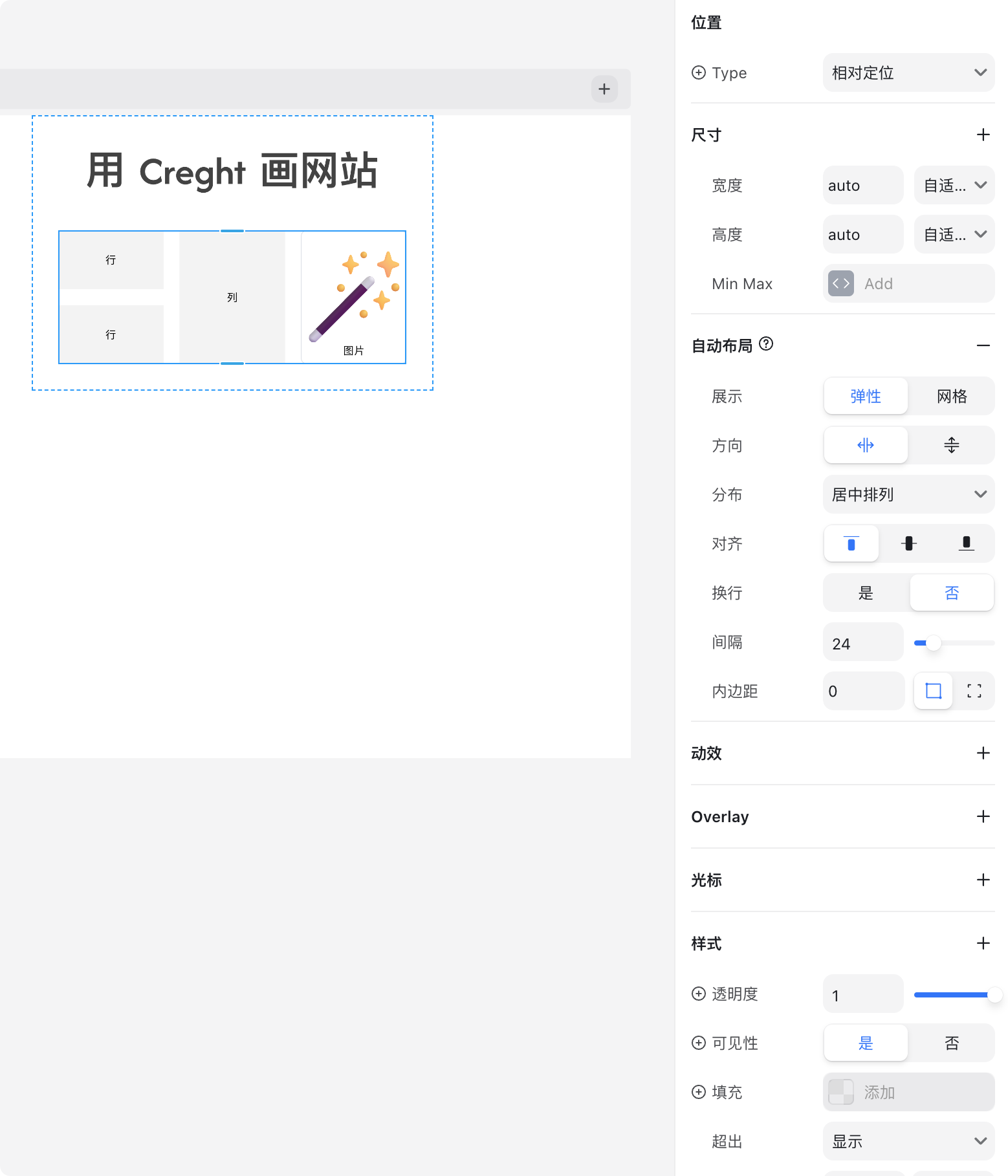
Task: Align items to center
Action: (x=909, y=543)
